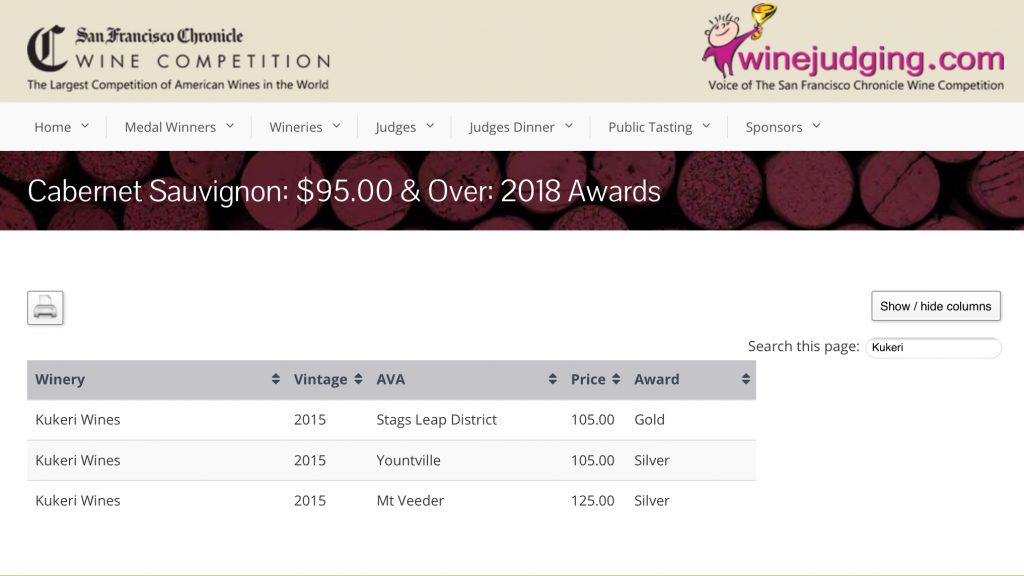Click the search field containing Kukeri

click(932, 347)
